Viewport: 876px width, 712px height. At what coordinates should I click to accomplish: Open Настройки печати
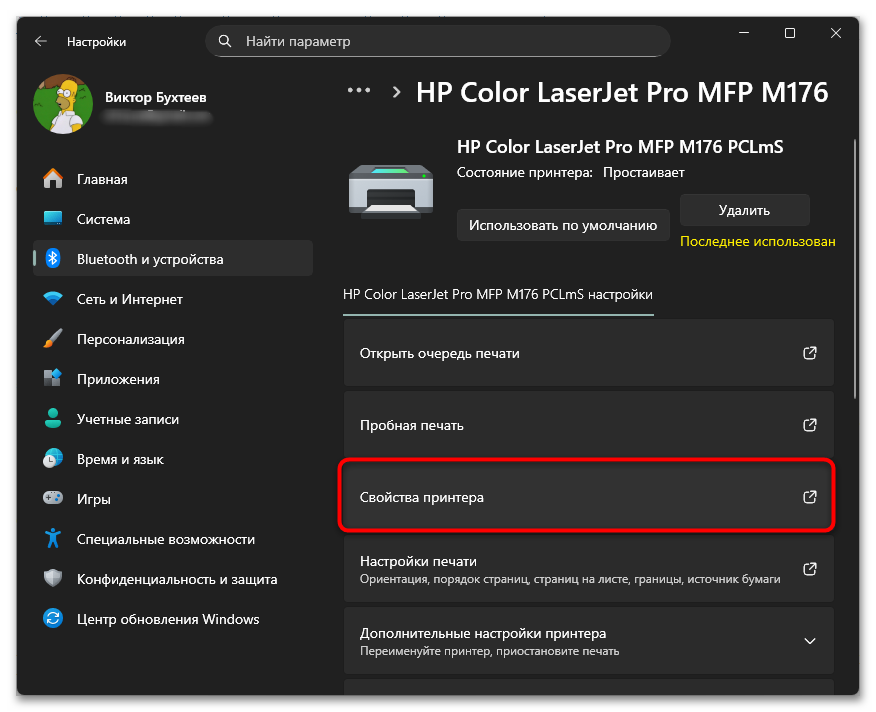pyautogui.click(x=589, y=569)
